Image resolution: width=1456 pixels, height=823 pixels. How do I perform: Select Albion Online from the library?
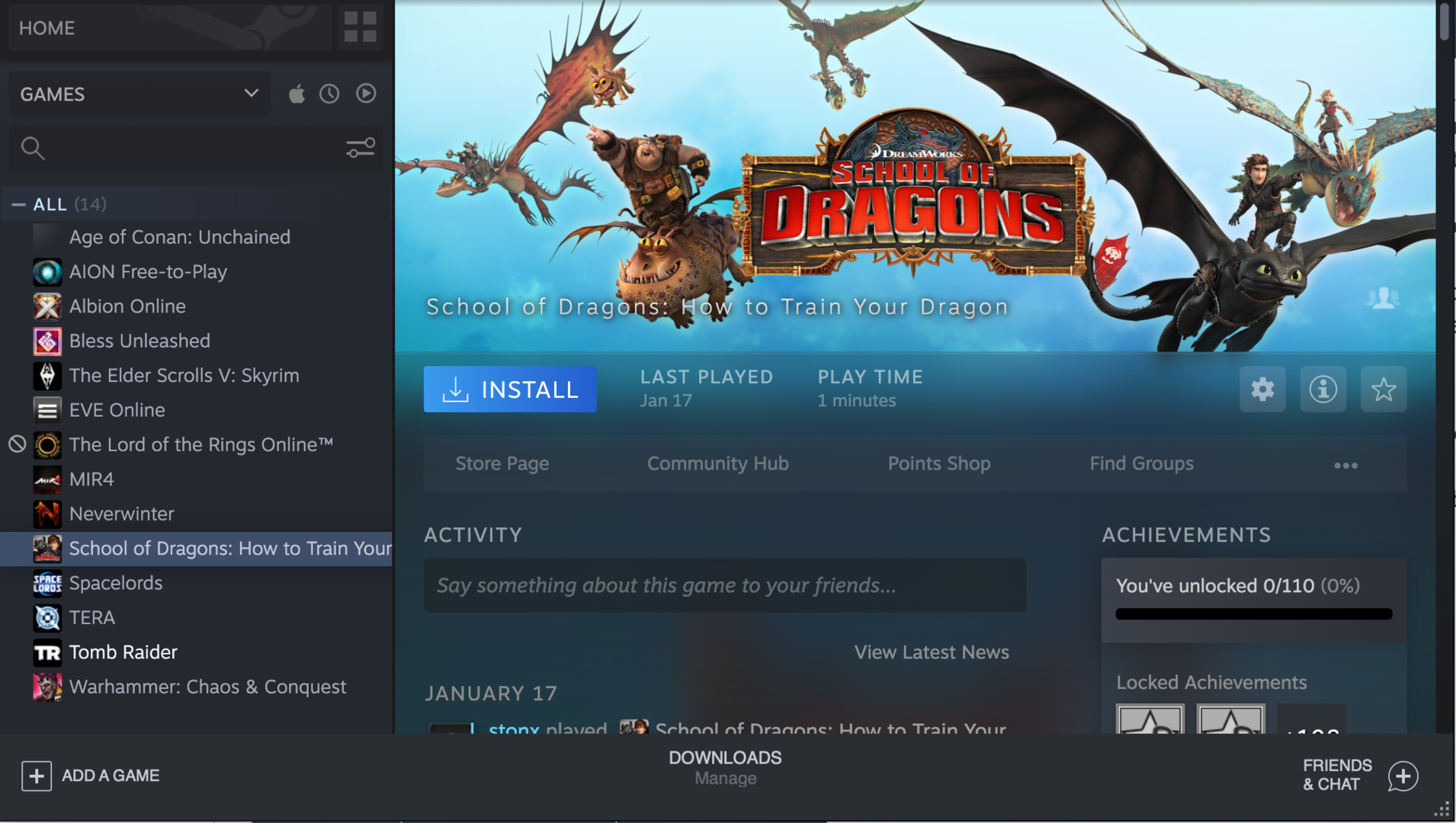127,306
